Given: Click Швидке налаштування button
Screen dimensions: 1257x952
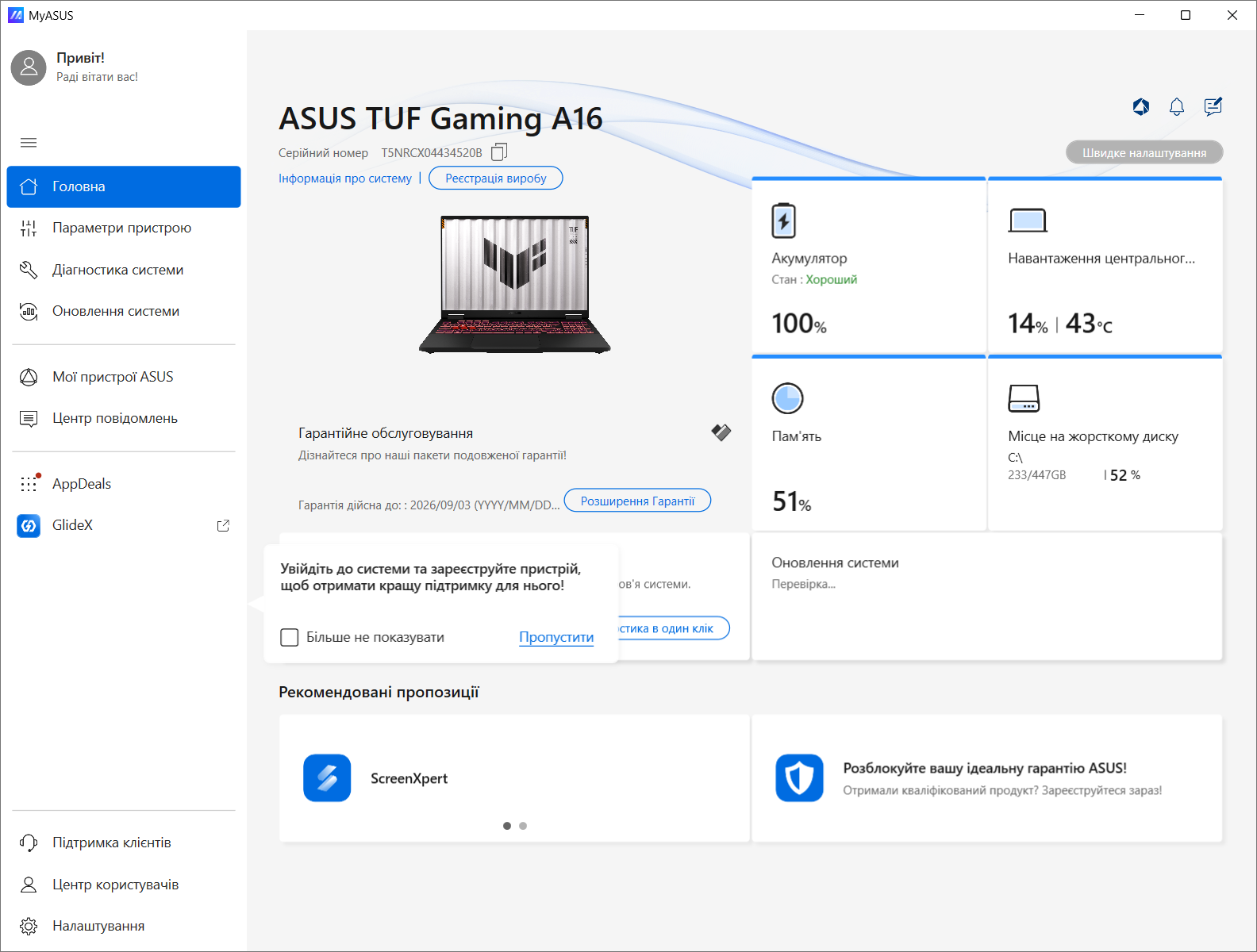Looking at the screenshot, I should [1144, 152].
